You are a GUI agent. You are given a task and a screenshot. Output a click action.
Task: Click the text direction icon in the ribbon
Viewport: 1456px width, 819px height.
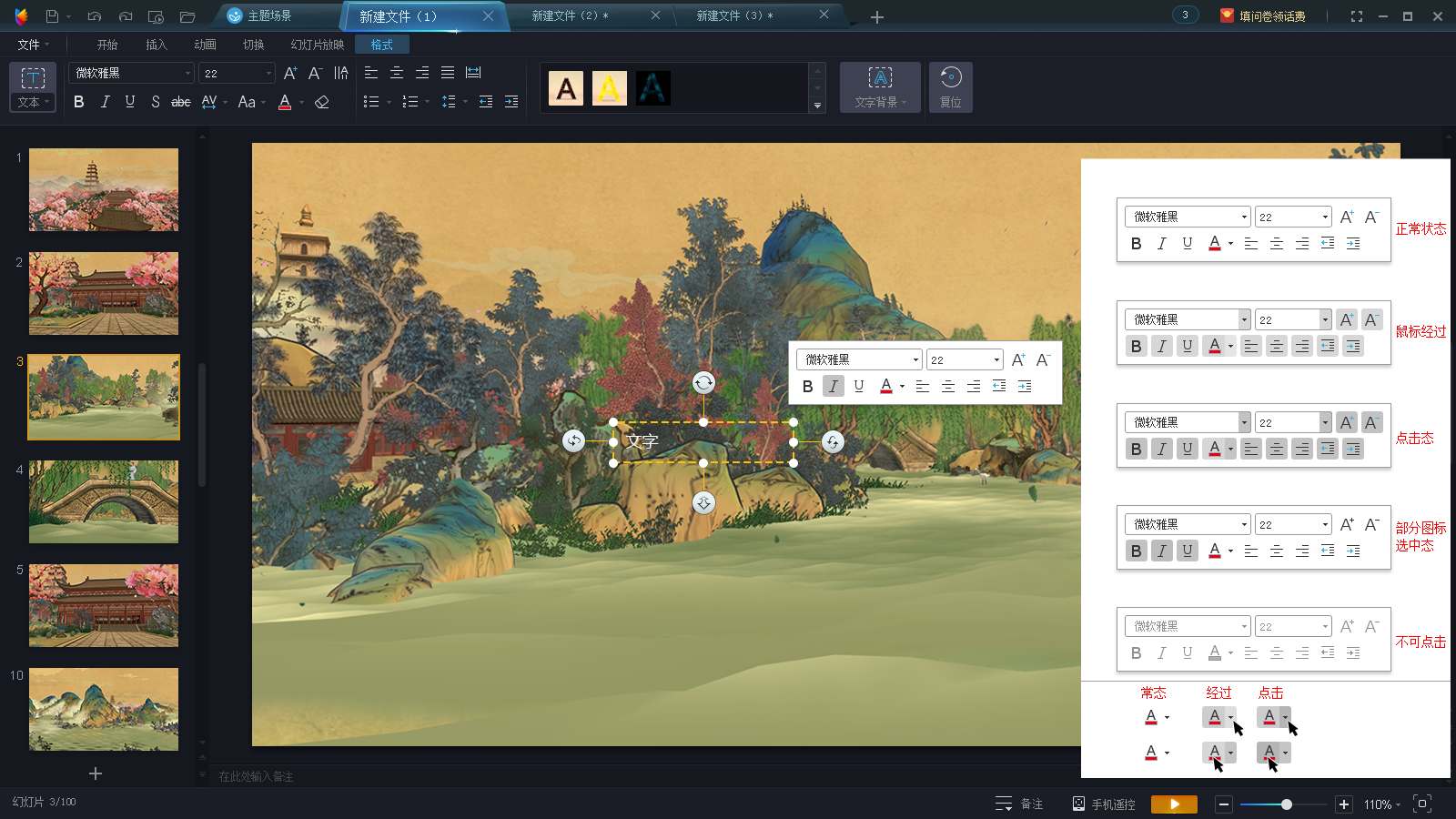(x=341, y=73)
